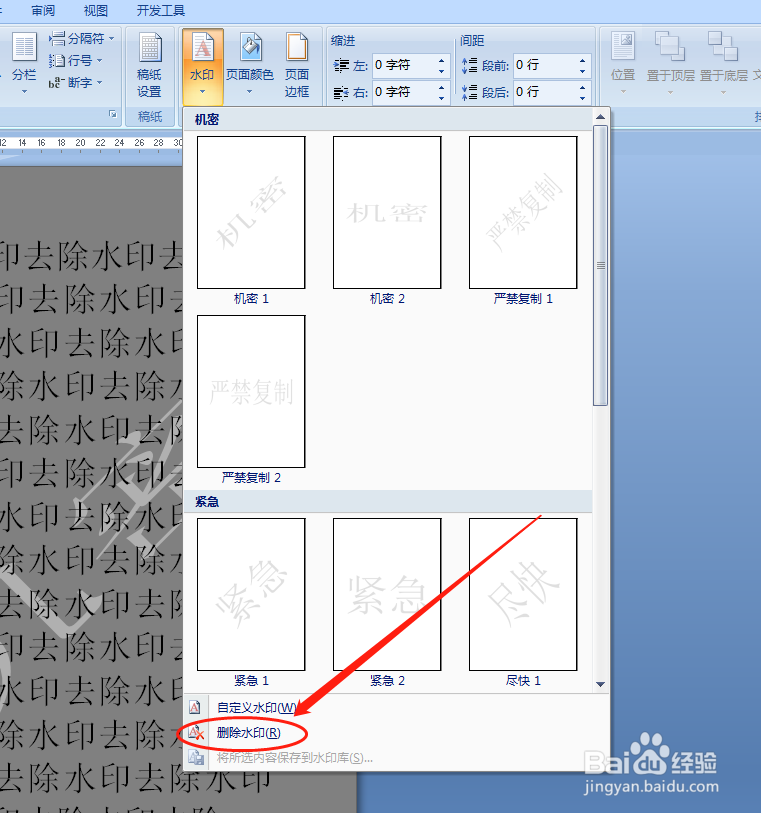The image size is (761, 813).
Task: Open the 断字 hyphenation menu
Action: click(76, 82)
